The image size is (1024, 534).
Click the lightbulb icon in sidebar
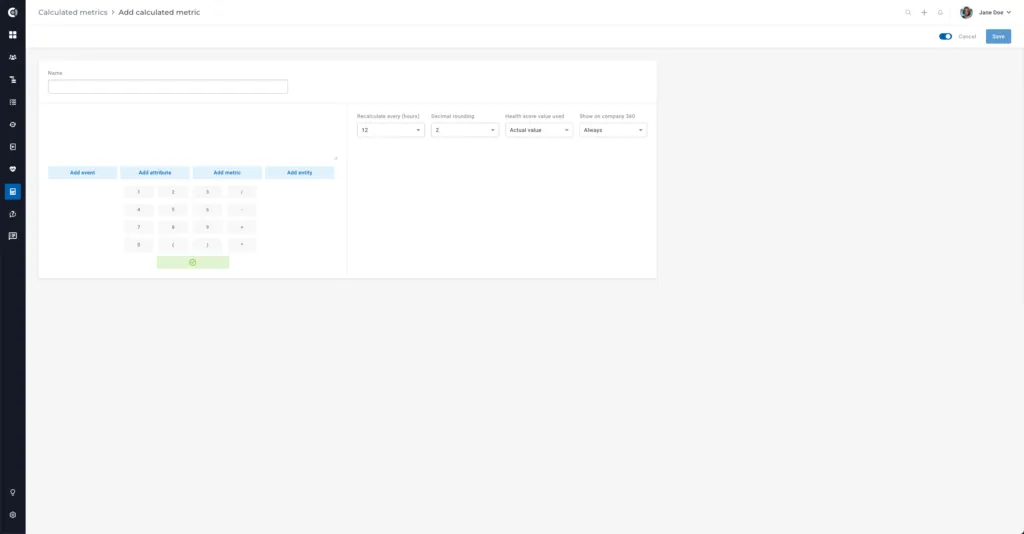click(12, 492)
